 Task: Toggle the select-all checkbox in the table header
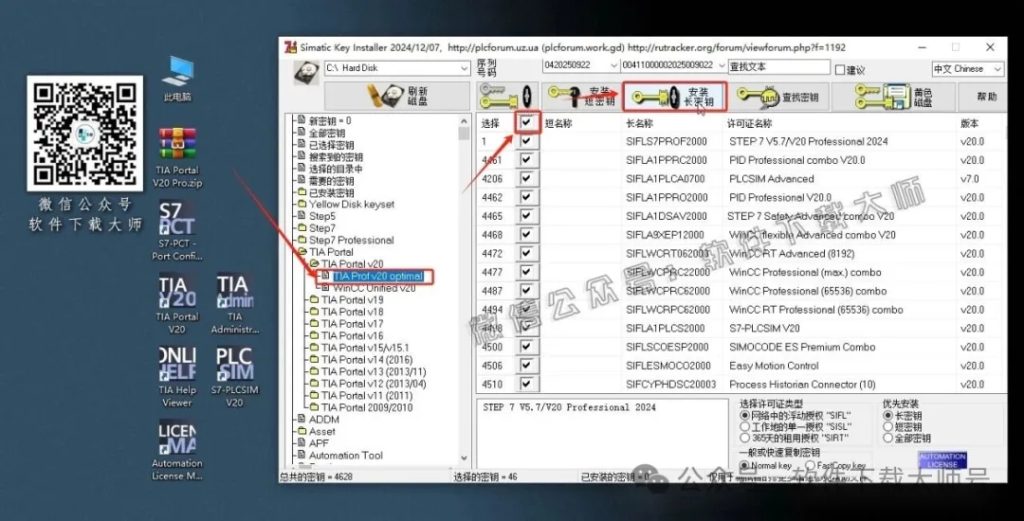tap(526, 122)
